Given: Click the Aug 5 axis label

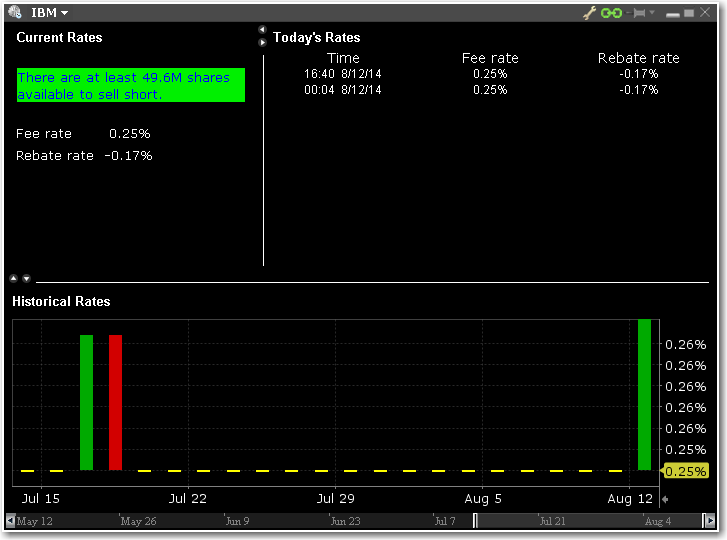Looking at the screenshot, I should pos(483,499).
